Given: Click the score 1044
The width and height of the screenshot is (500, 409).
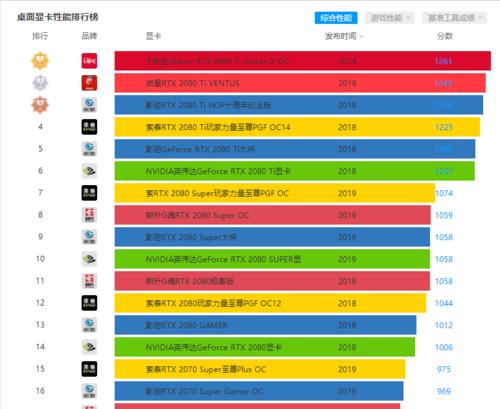Looking at the screenshot, I should (x=444, y=303).
